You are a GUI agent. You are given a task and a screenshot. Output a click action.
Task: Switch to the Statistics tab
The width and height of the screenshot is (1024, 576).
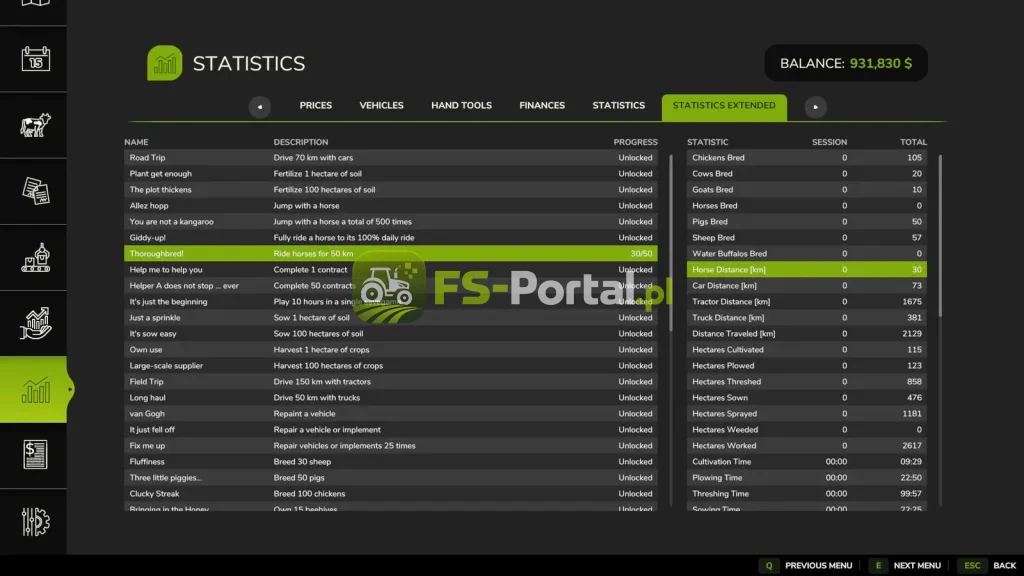pos(618,106)
